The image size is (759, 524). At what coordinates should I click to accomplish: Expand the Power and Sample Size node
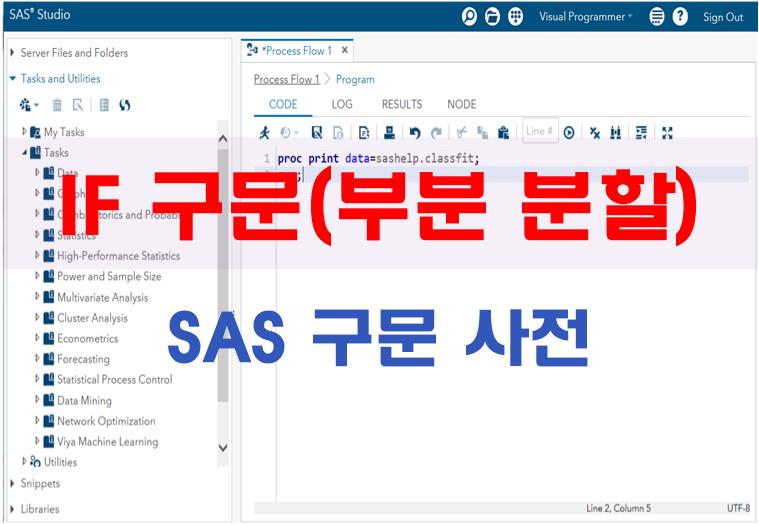(x=37, y=276)
